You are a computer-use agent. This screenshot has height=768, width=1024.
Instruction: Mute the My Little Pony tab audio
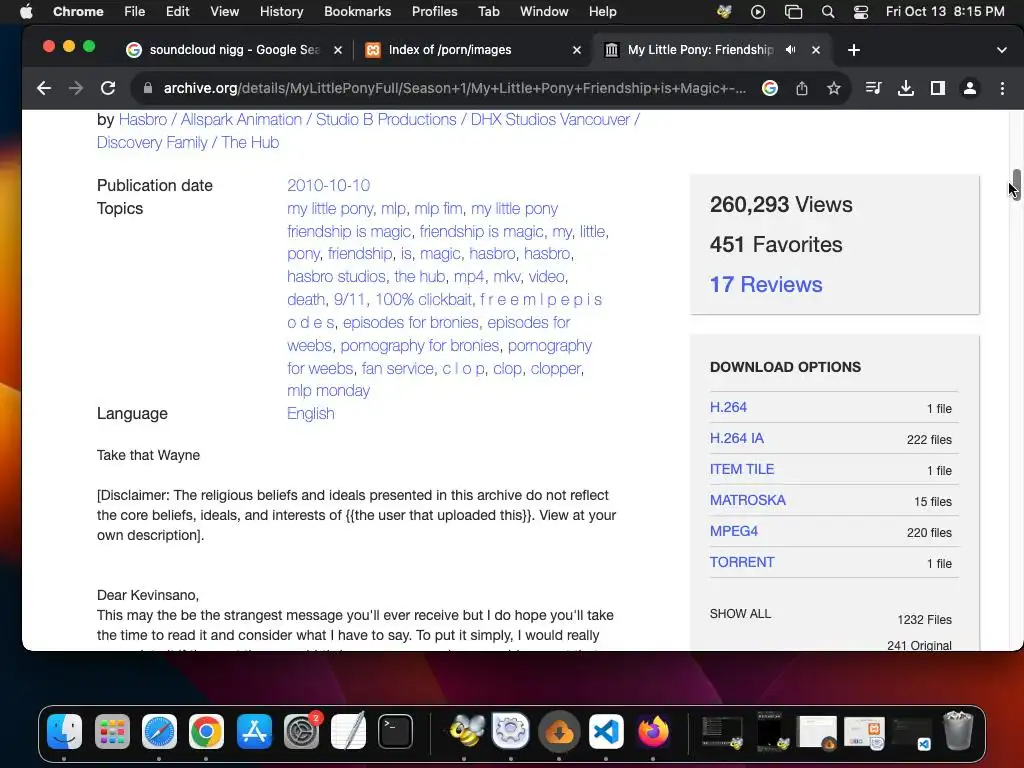[x=791, y=50]
